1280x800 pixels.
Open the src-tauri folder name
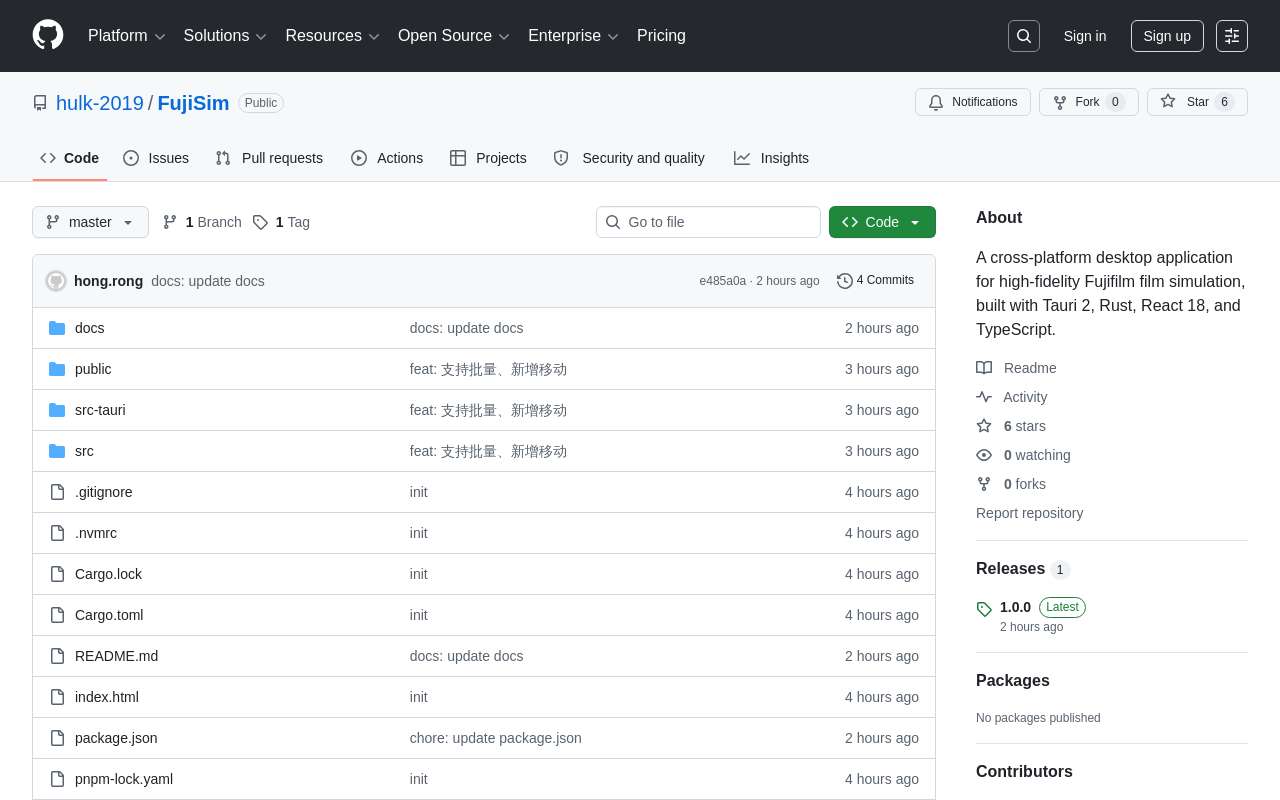coord(100,410)
